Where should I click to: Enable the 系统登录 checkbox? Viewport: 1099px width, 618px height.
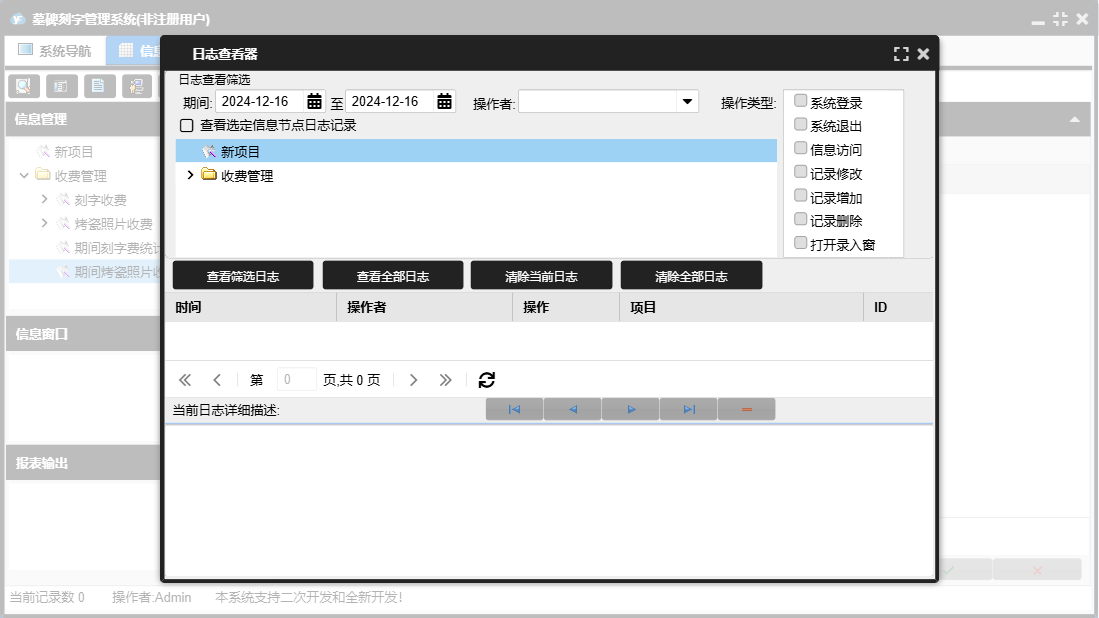pos(800,101)
